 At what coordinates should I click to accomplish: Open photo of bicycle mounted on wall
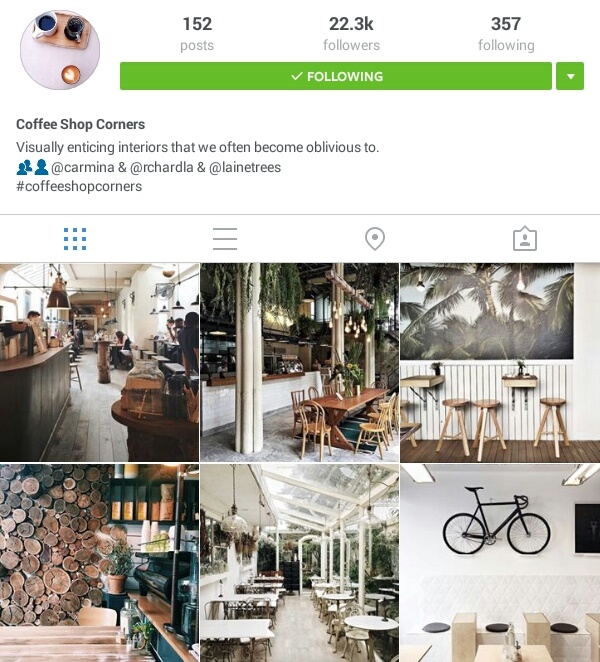point(500,563)
